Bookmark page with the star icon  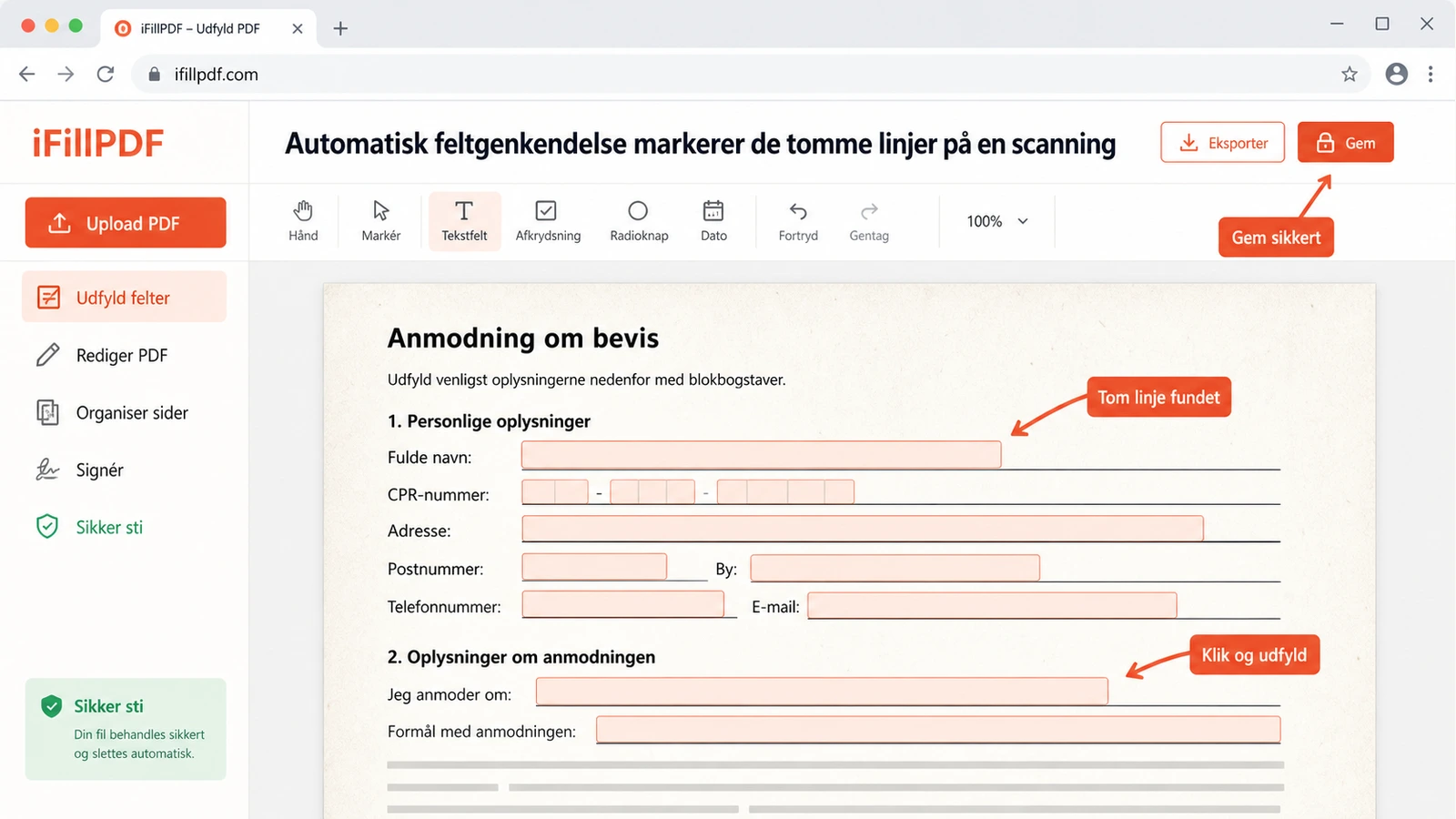(1350, 75)
